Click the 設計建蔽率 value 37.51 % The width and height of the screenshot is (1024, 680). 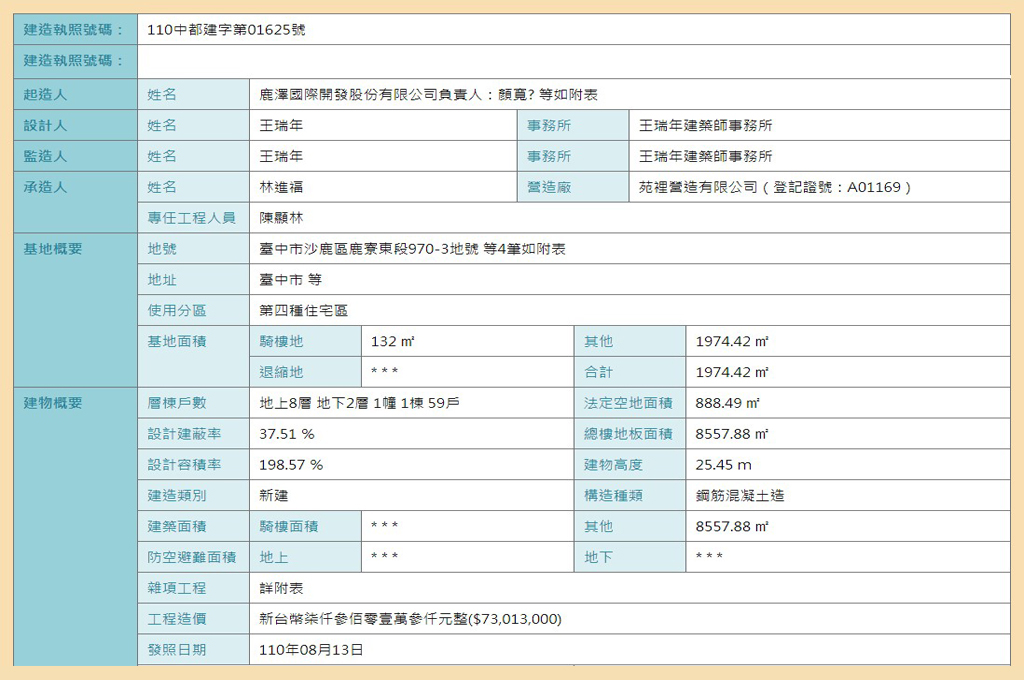[x=287, y=435]
